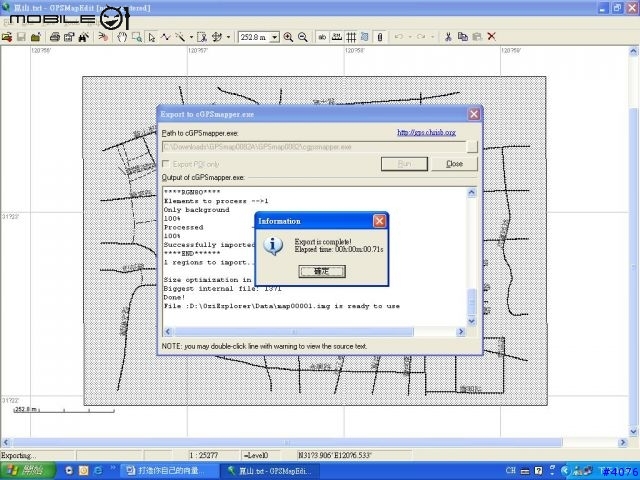Click the output log scroll left arrow

coord(167,331)
